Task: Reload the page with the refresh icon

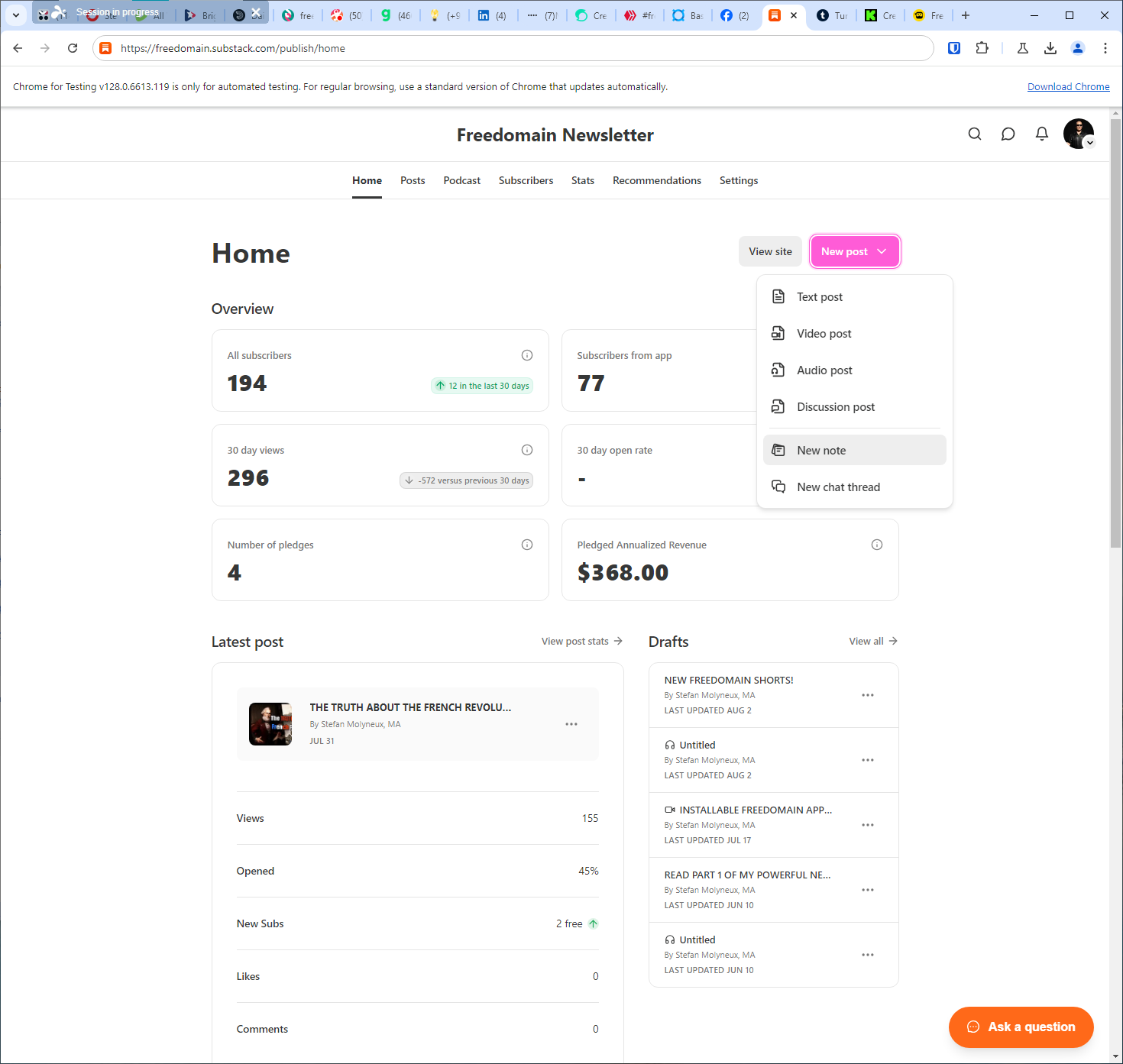Action: click(x=73, y=48)
